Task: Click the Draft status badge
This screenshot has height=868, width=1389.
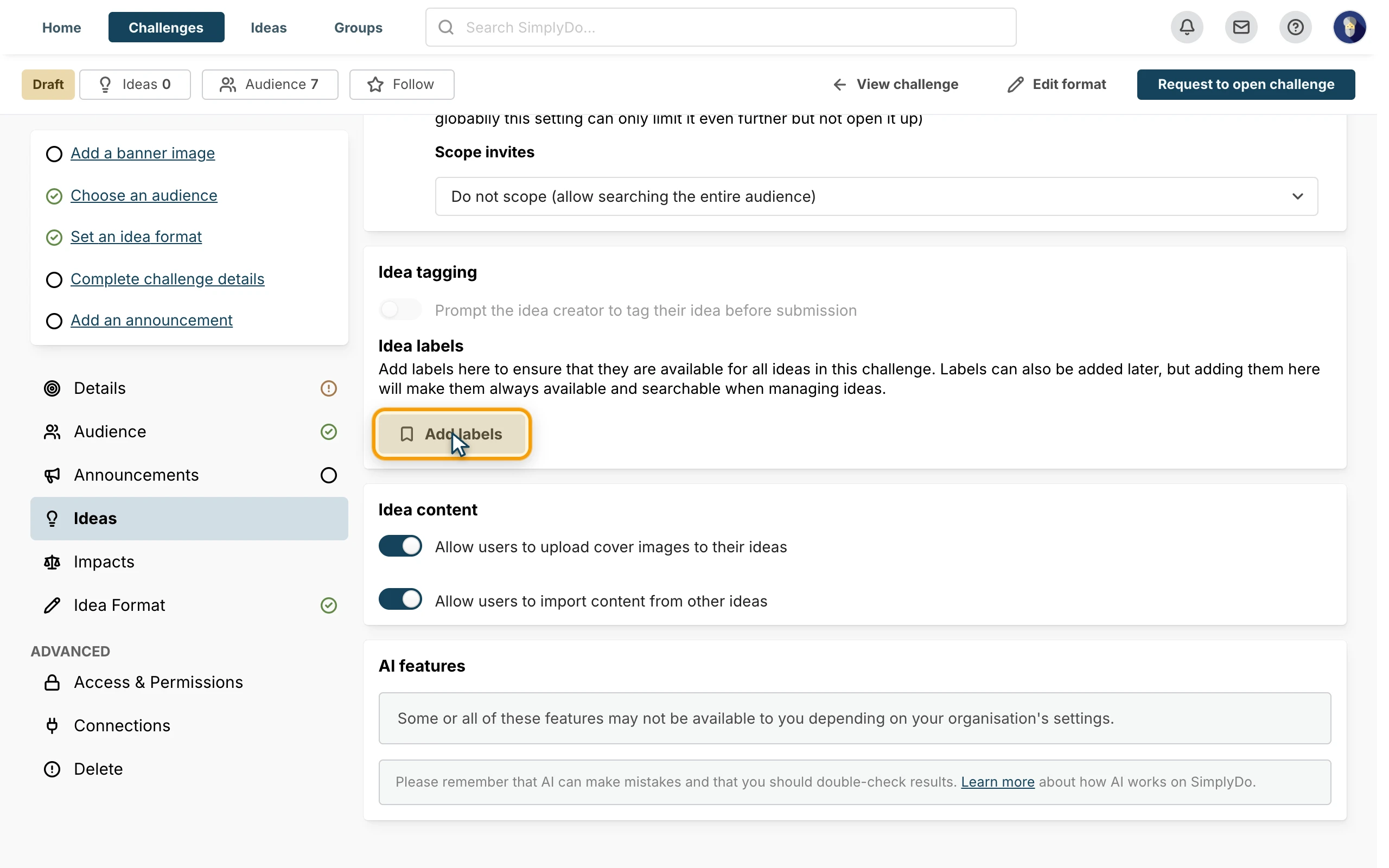Action: click(x=48, y=85)
